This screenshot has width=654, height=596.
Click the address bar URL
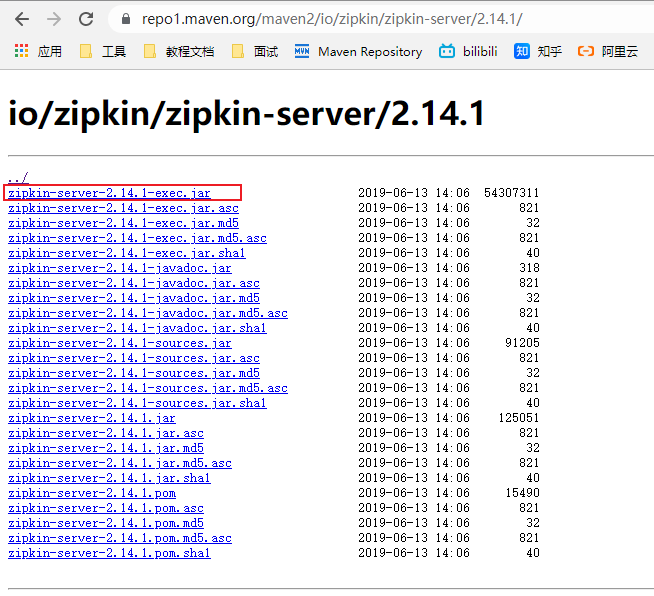(332, 19)
